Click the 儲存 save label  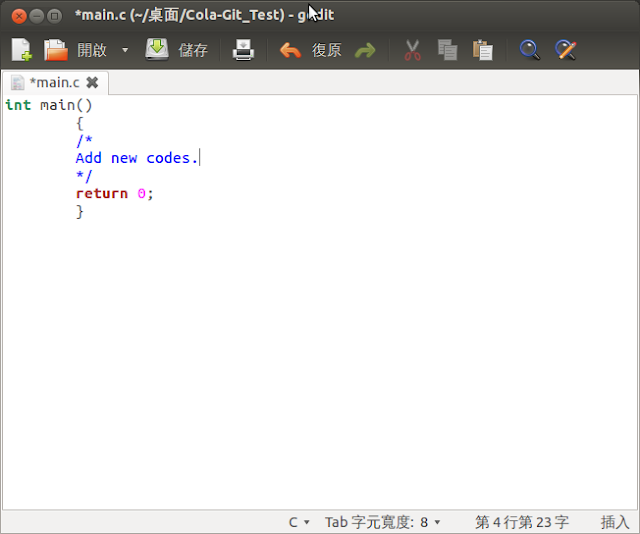(193, 50)
